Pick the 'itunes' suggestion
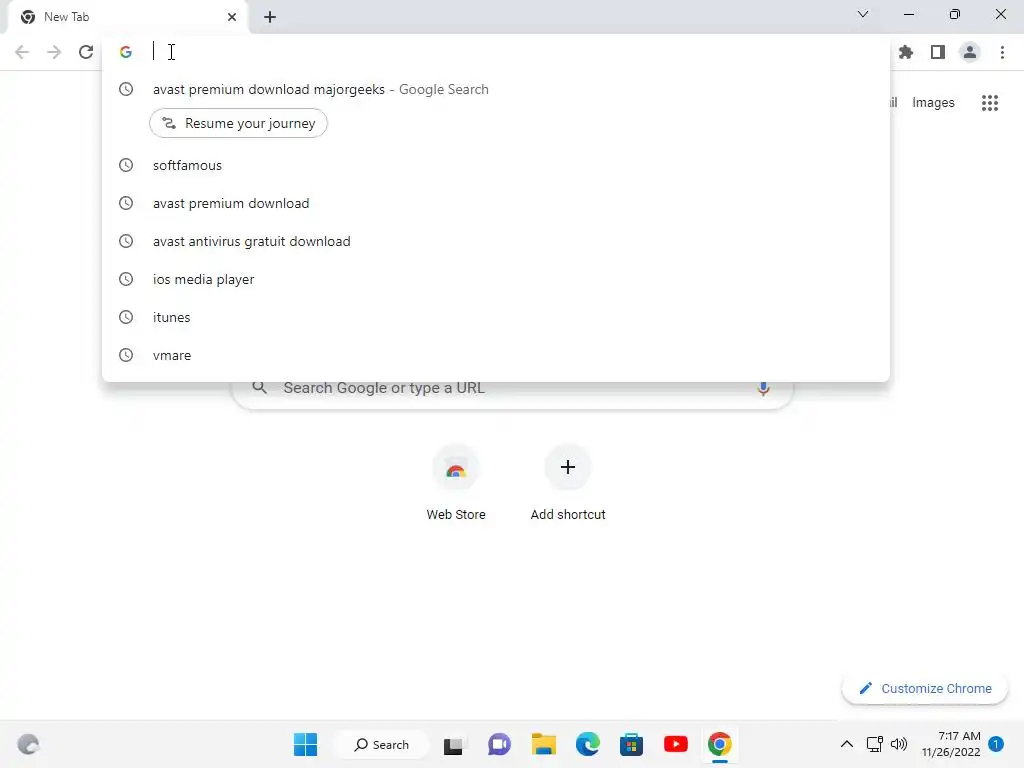The height and width of the screenshot is (768, 1024). pyautogui.click(x=496, y=317)
